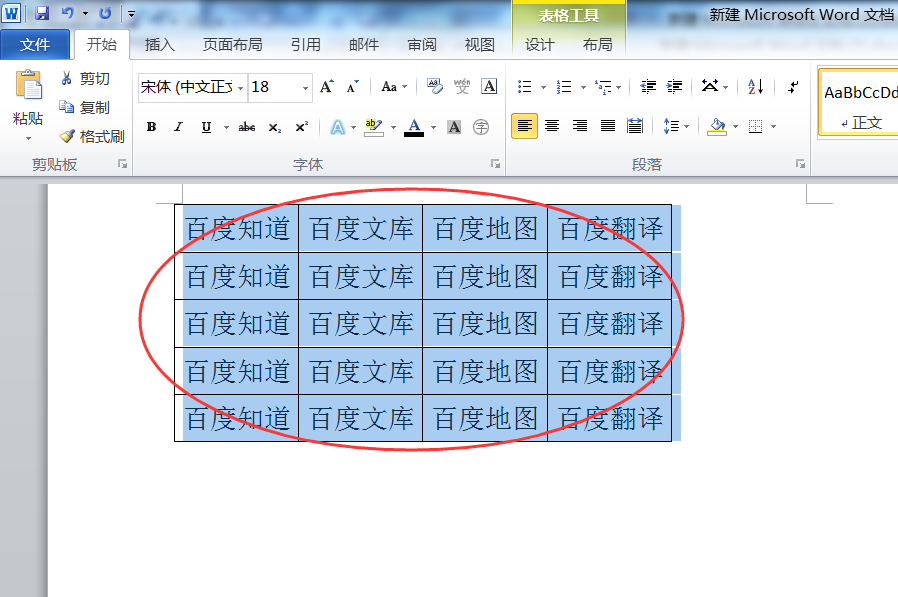Open the Clipboard (剪贴板) pane launcher
This screenshot has width=898, height=597.
pos(123,164)
